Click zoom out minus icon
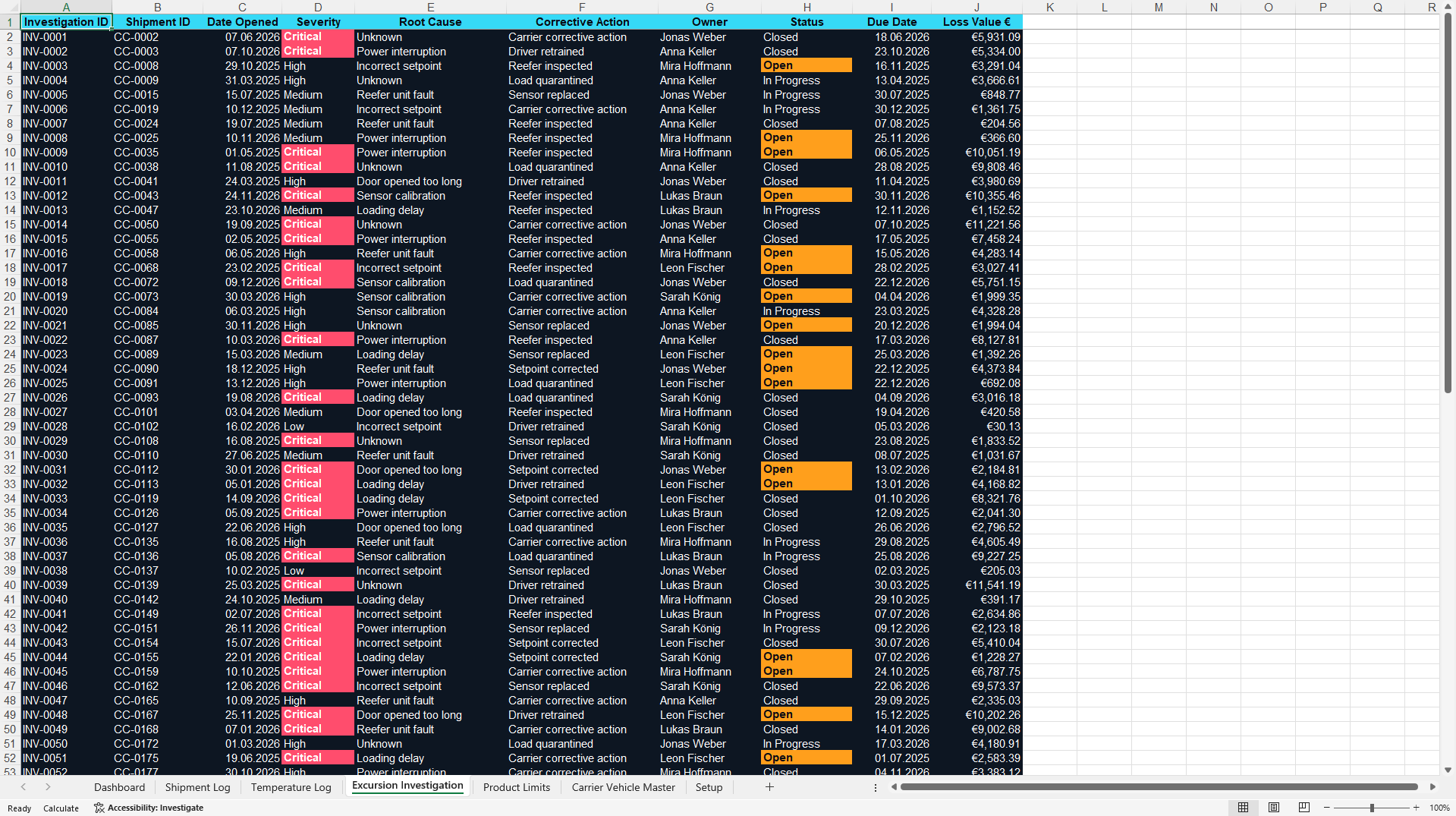This screenshot has width=1456, height=816. click(x=1327, y=808)
